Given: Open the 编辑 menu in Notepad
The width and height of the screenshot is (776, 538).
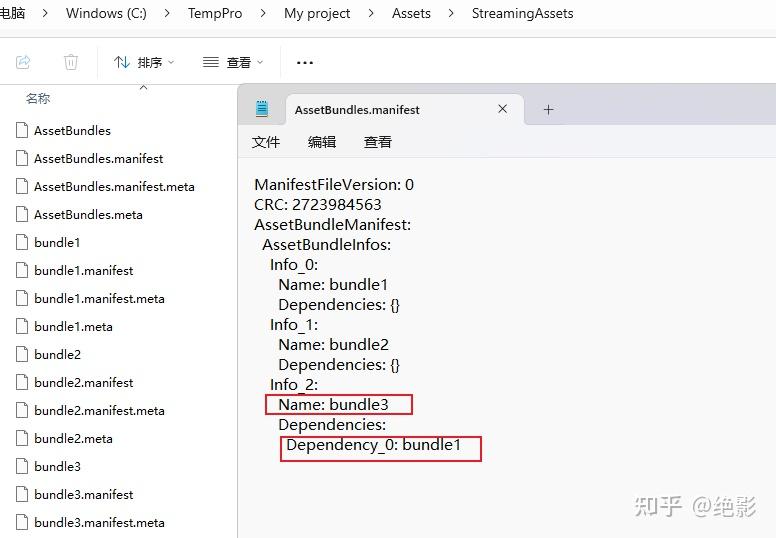Looking at the screenshot, I should coord(322,142).
